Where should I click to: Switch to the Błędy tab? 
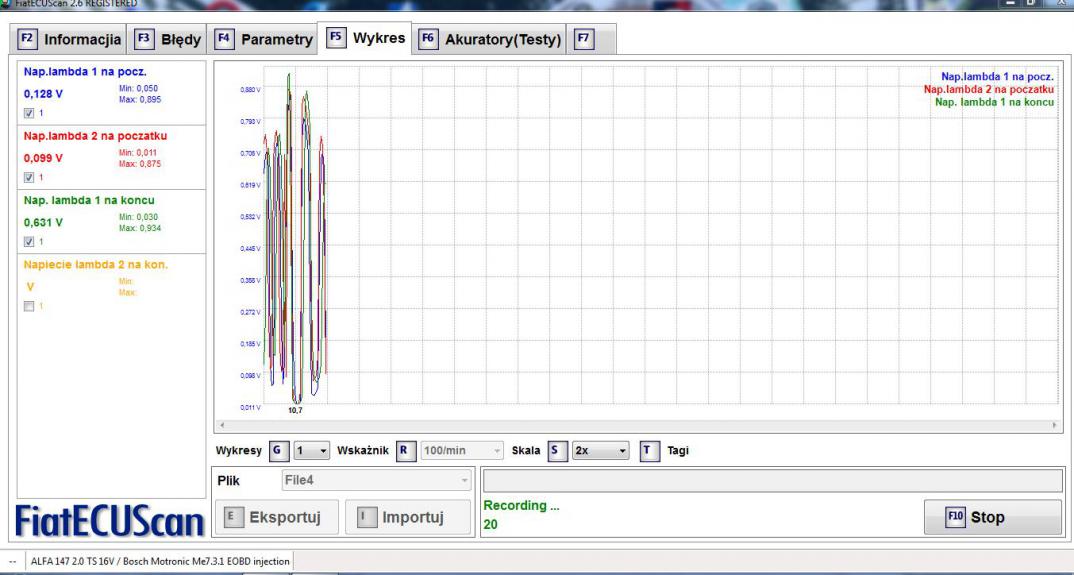point(168,39)
